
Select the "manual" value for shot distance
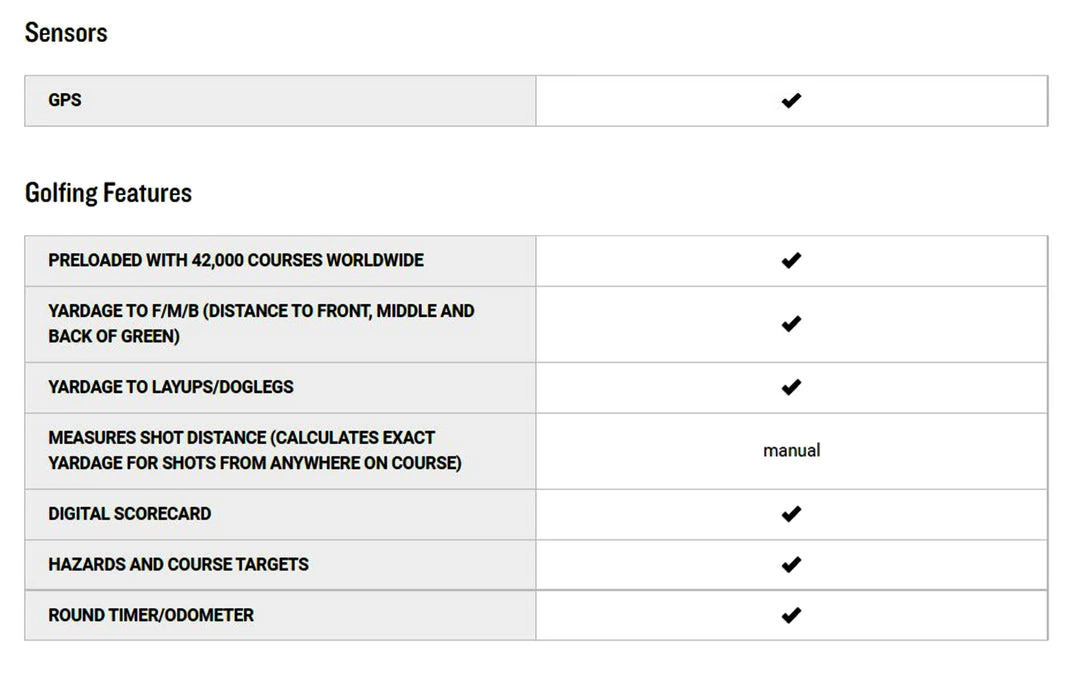[x=791, y=451]
